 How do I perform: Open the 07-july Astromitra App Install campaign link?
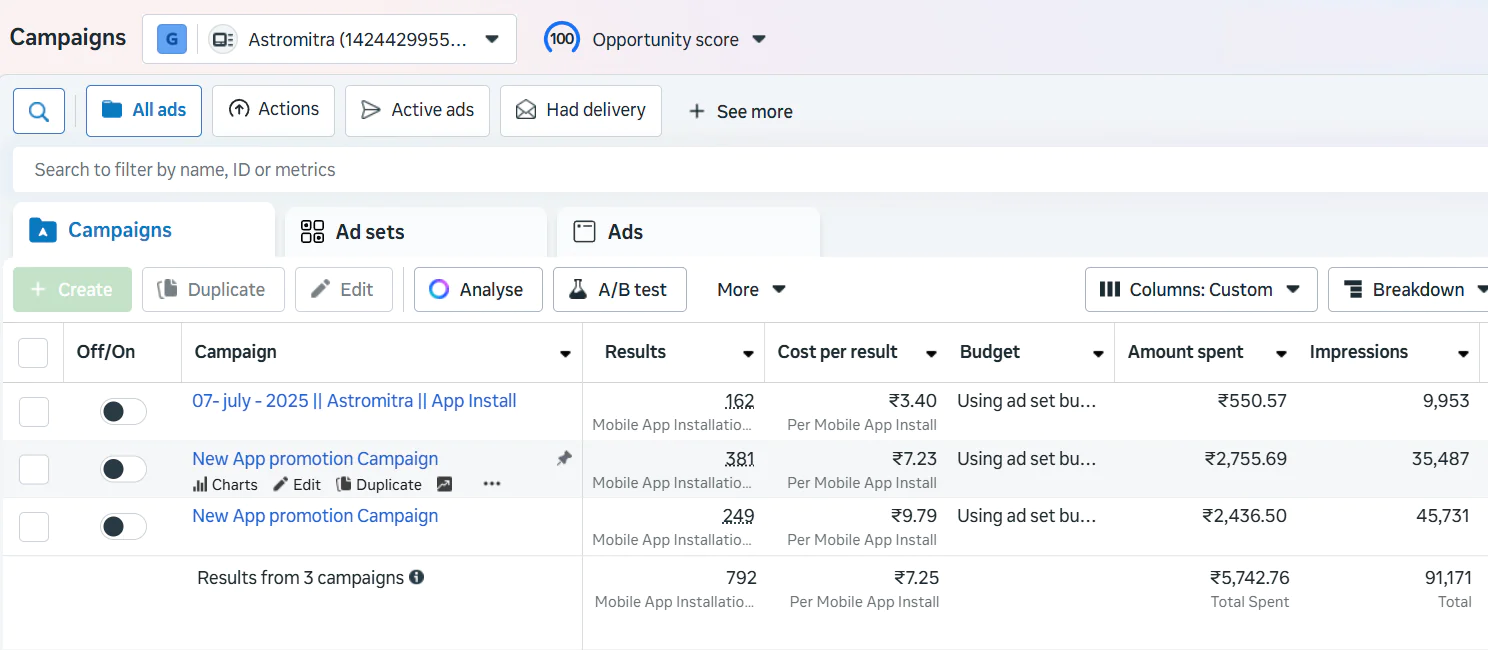pyautogui.click(x=354, y=401)
